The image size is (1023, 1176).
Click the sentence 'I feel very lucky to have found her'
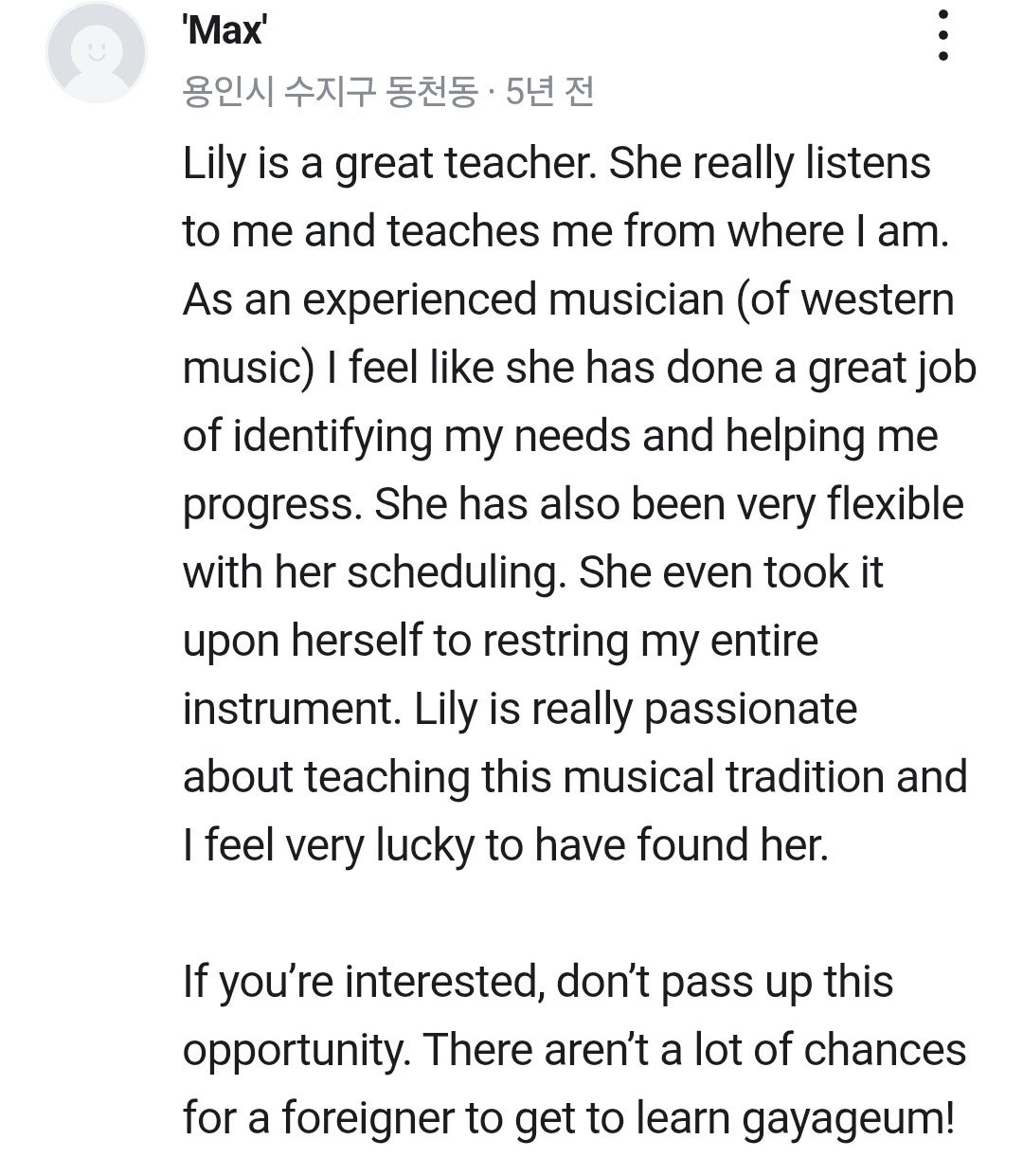click(x=506, y=845)
